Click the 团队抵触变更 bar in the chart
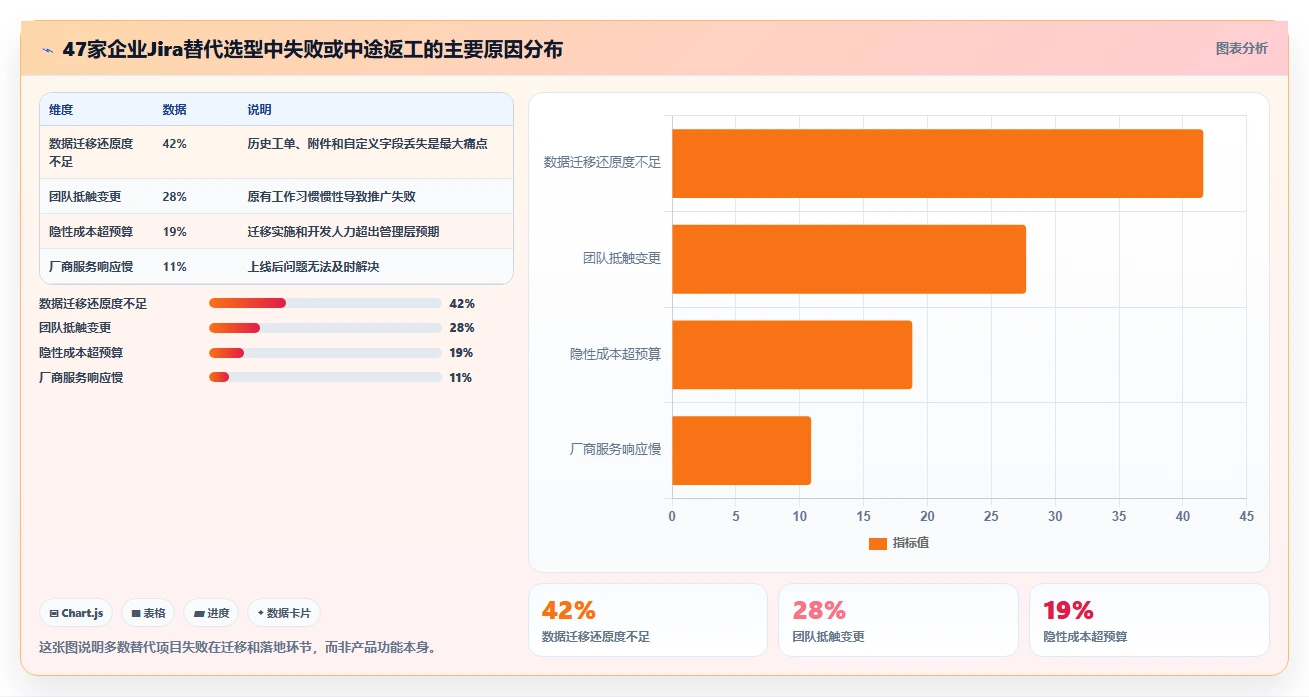Image resolution: width=1309 pixels, height=697 pixels. point(849,259)
